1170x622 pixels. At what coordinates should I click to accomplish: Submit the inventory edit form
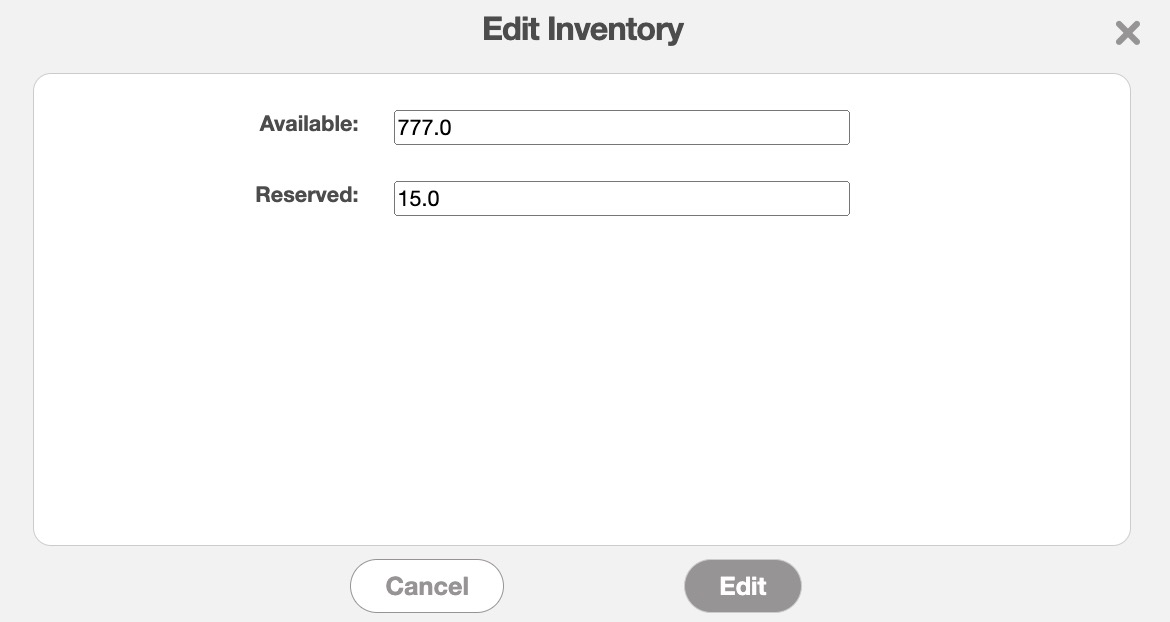pos(742,586)
